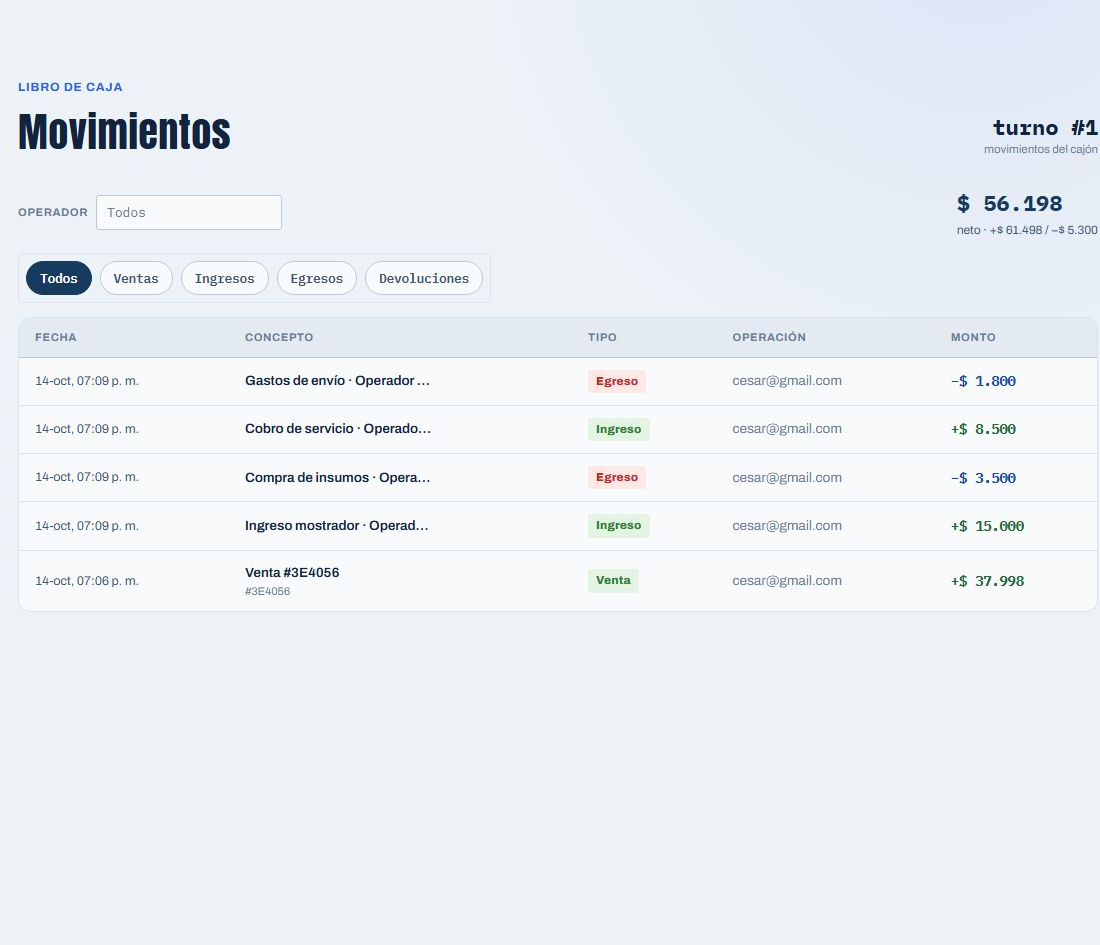
Task: Click the Concepto column header
Action: [x=279, y=337]
